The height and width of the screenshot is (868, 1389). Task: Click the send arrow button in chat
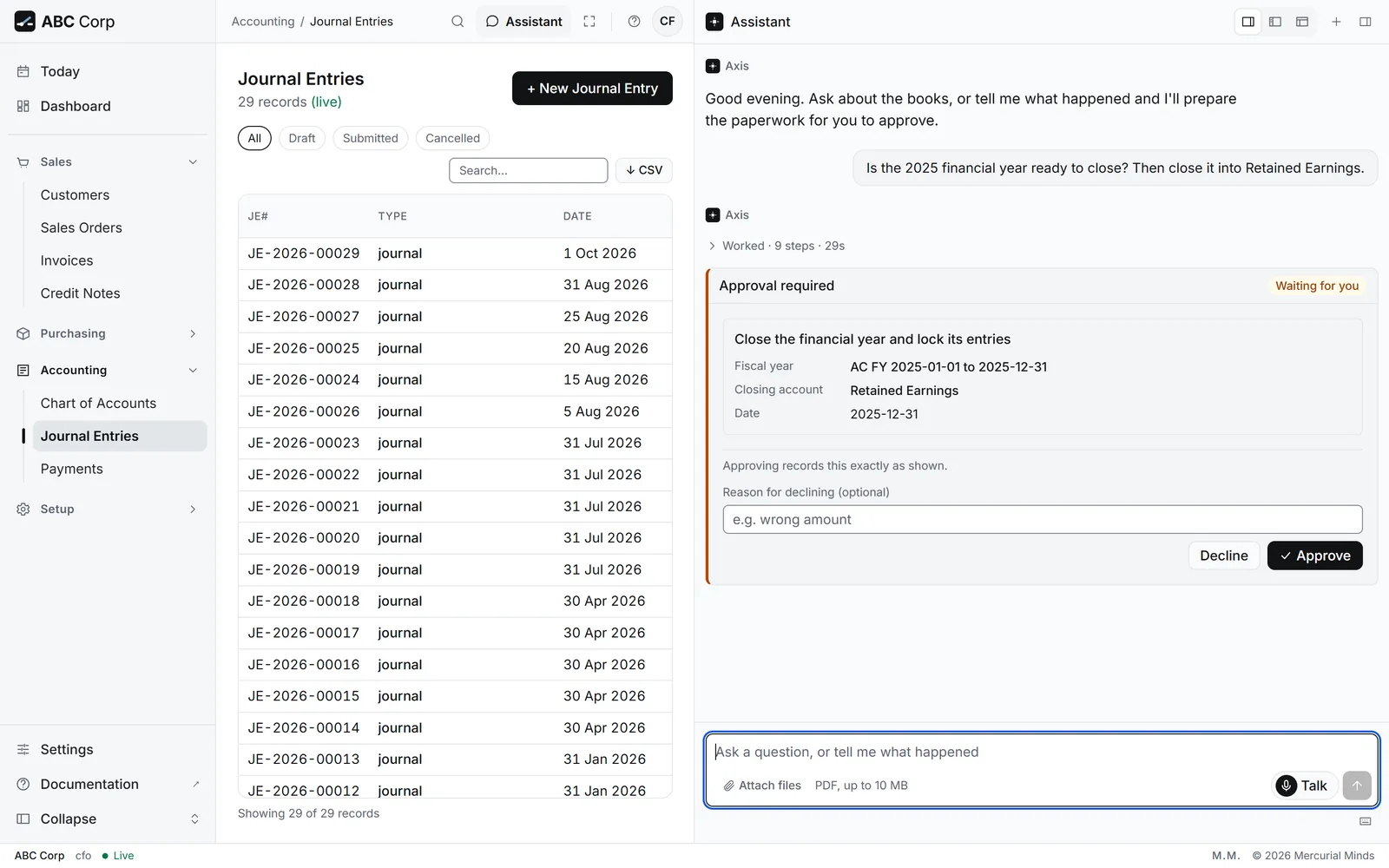pyautogui.click(x=1357, y=786)
